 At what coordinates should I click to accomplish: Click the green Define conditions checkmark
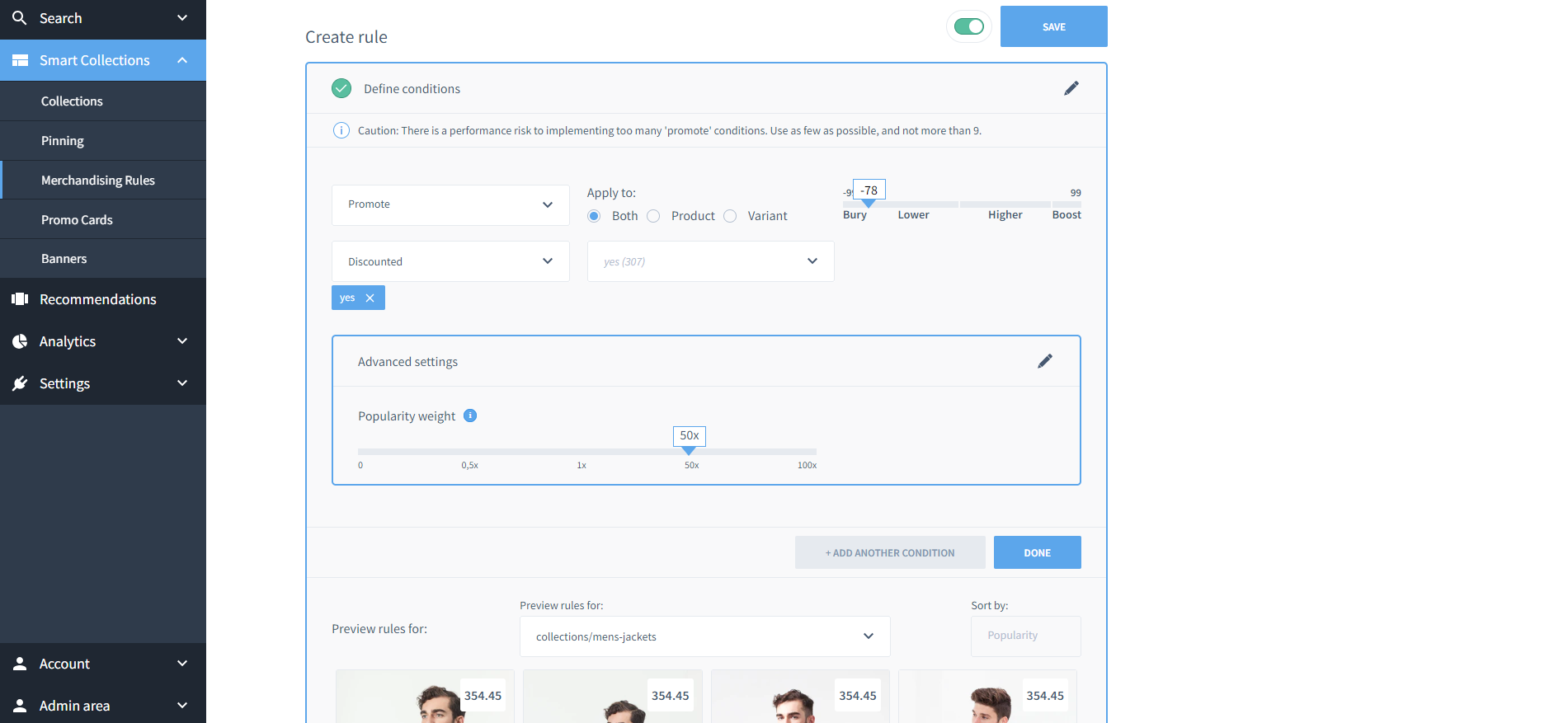click(x=341, y=88)
